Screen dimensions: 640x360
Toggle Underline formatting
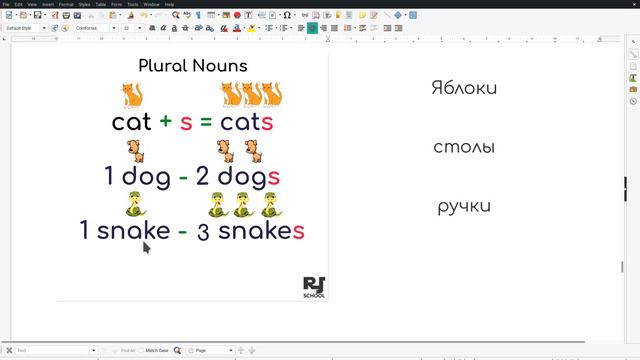[174, 28]
